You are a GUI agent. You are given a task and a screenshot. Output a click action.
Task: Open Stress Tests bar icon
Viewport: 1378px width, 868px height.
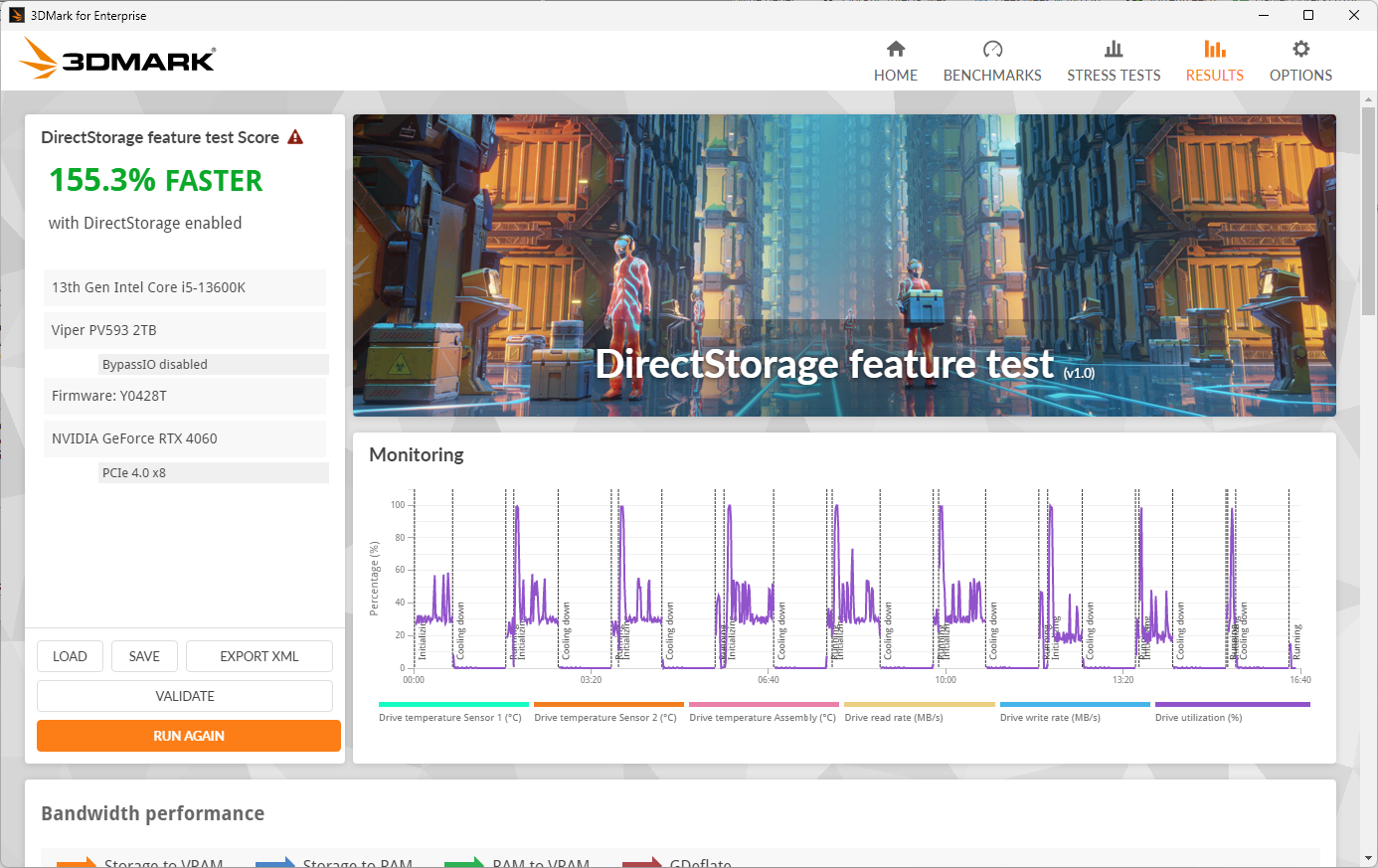[x=1113, y=50]
